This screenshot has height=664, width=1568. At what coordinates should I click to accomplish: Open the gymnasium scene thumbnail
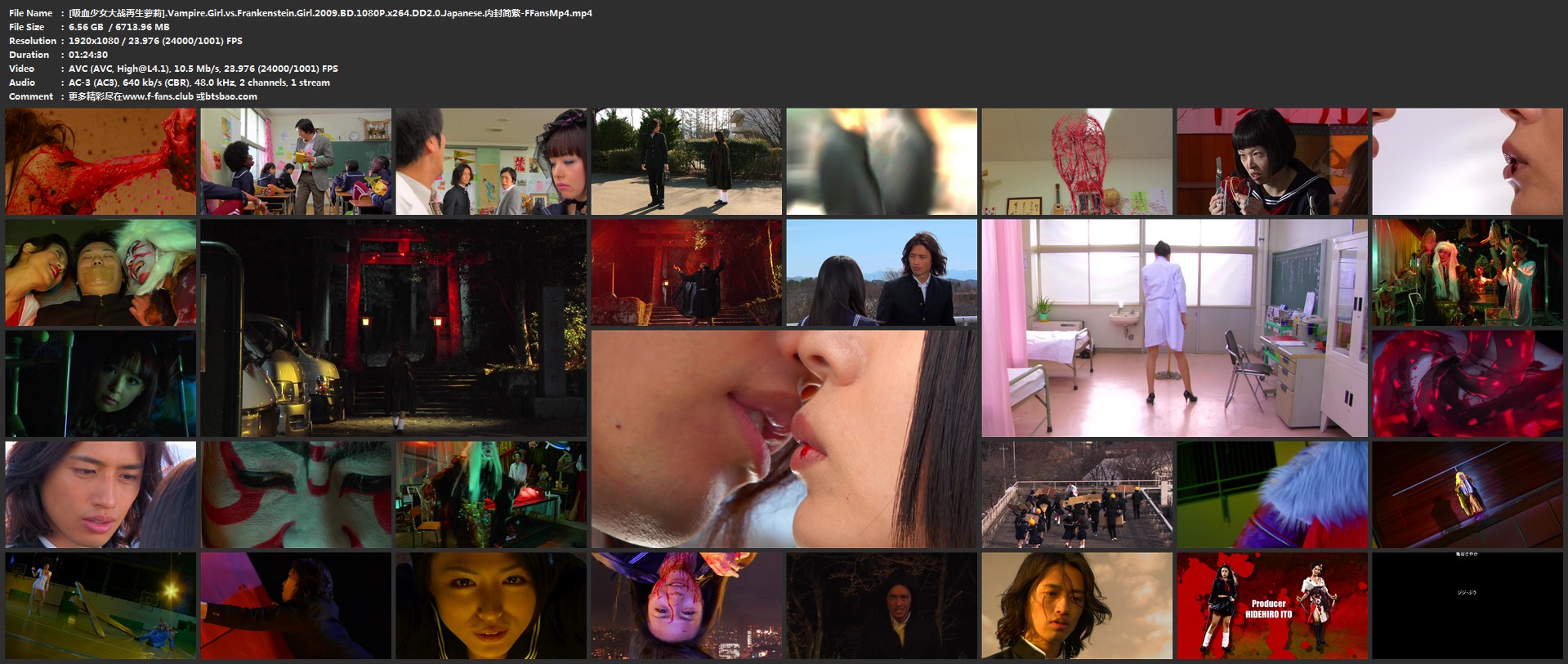point(101,605)
